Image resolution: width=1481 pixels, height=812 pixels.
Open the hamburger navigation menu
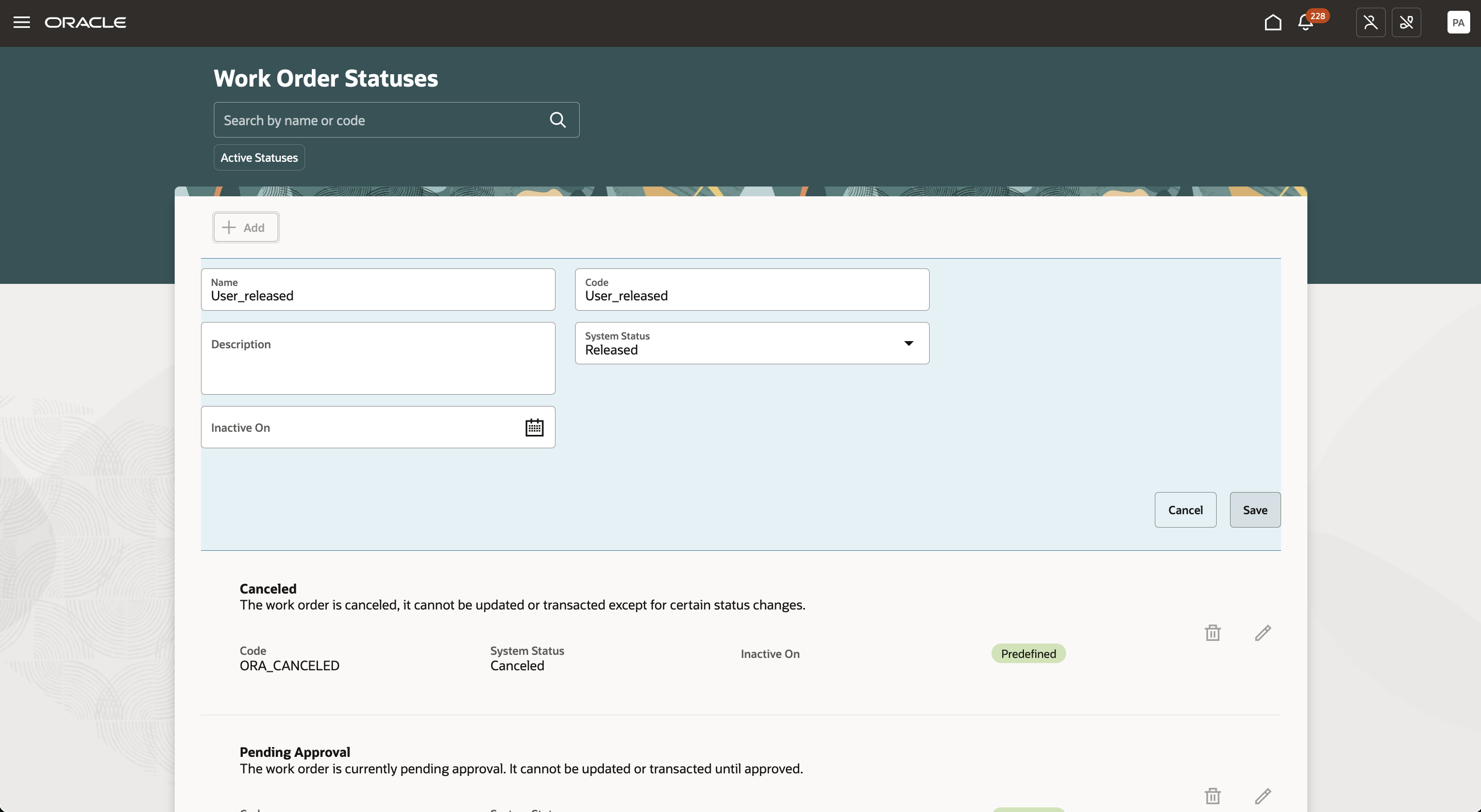click(x=22, y=22)
